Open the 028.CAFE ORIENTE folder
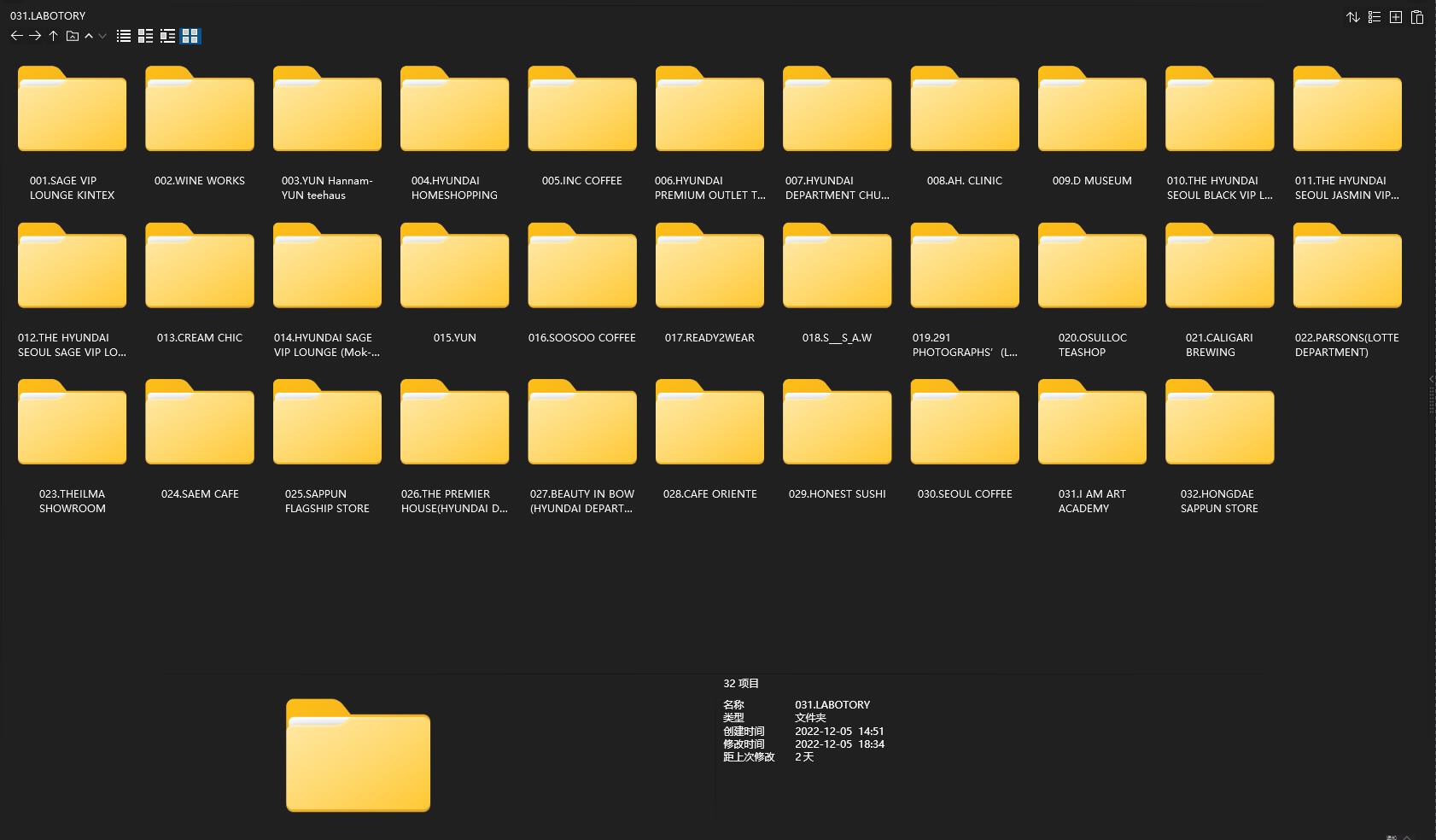 click(709, 423)
